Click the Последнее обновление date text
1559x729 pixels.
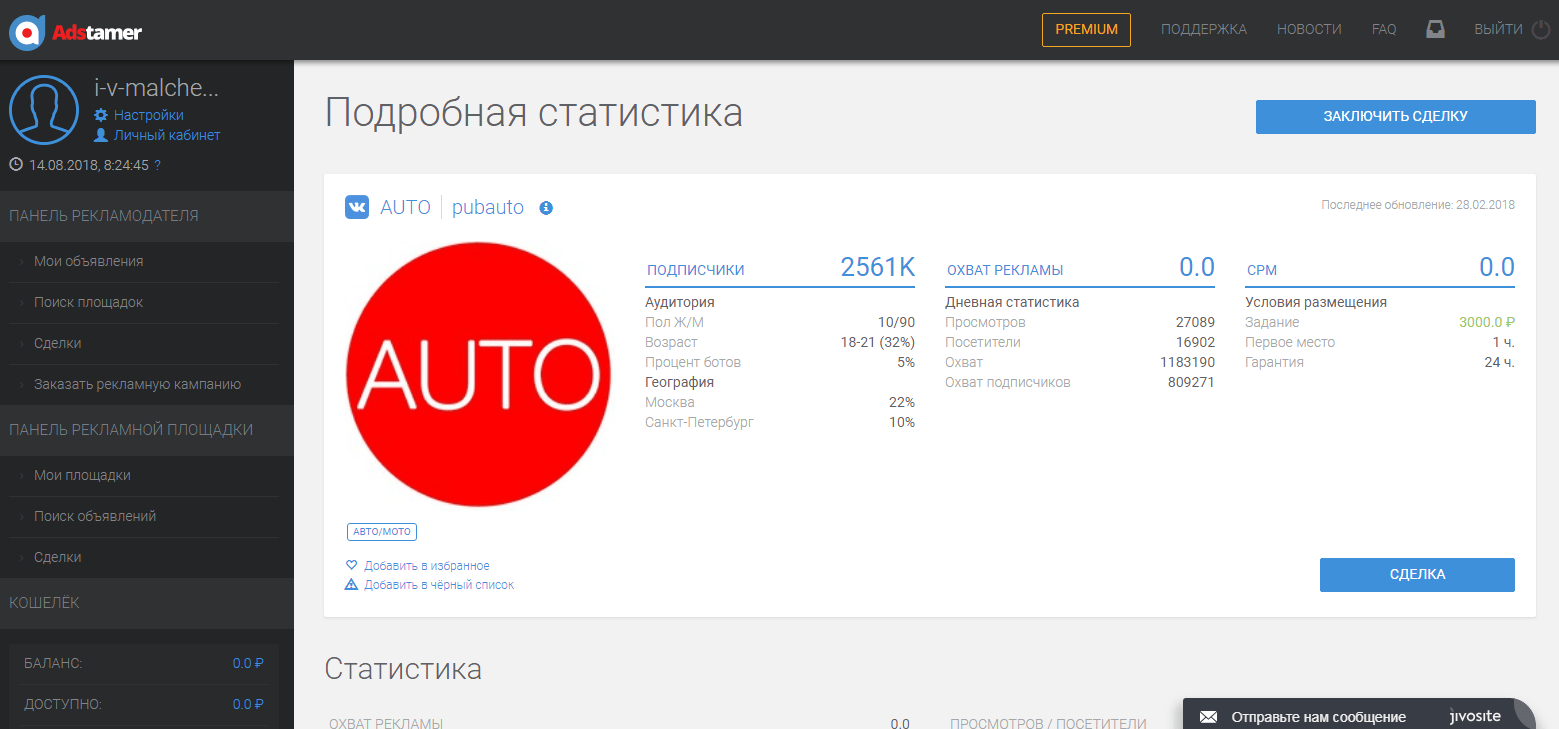pyautogui.click(x=1418, y=205)
